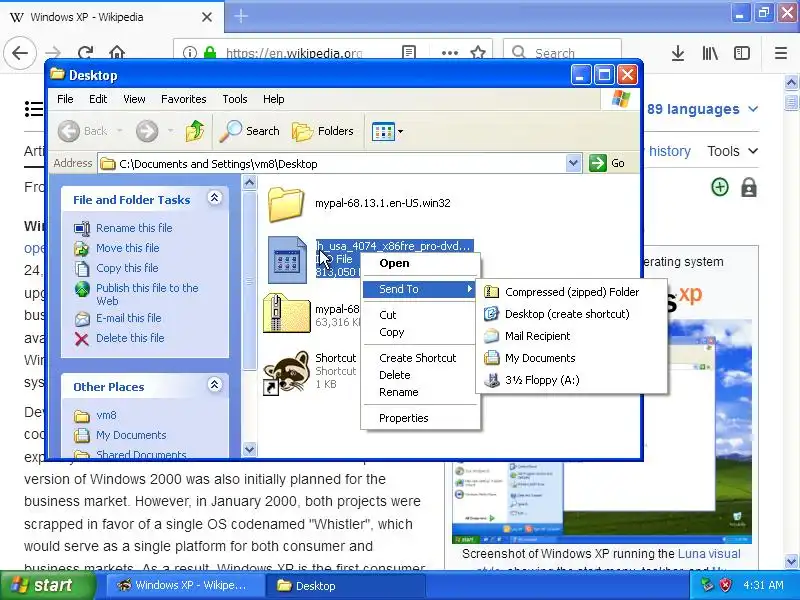Viewport: 800px width, 600px height.
Task: Switch to Windows XP - Wikipedia taskbar item
Action: (x=186, y=585)
